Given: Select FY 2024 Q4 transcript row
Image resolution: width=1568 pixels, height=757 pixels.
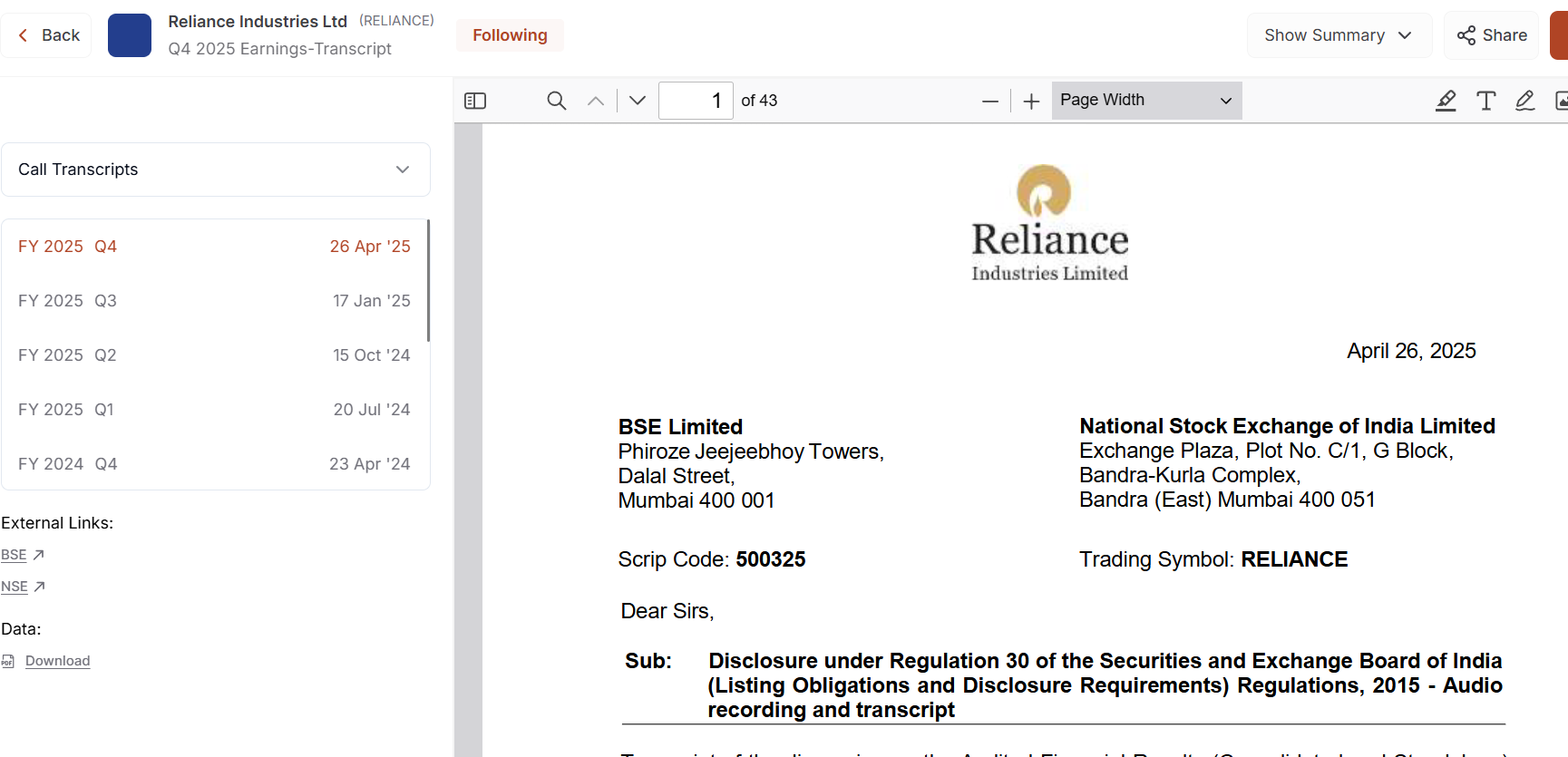Looking at the screenshot, I should 214,464.
